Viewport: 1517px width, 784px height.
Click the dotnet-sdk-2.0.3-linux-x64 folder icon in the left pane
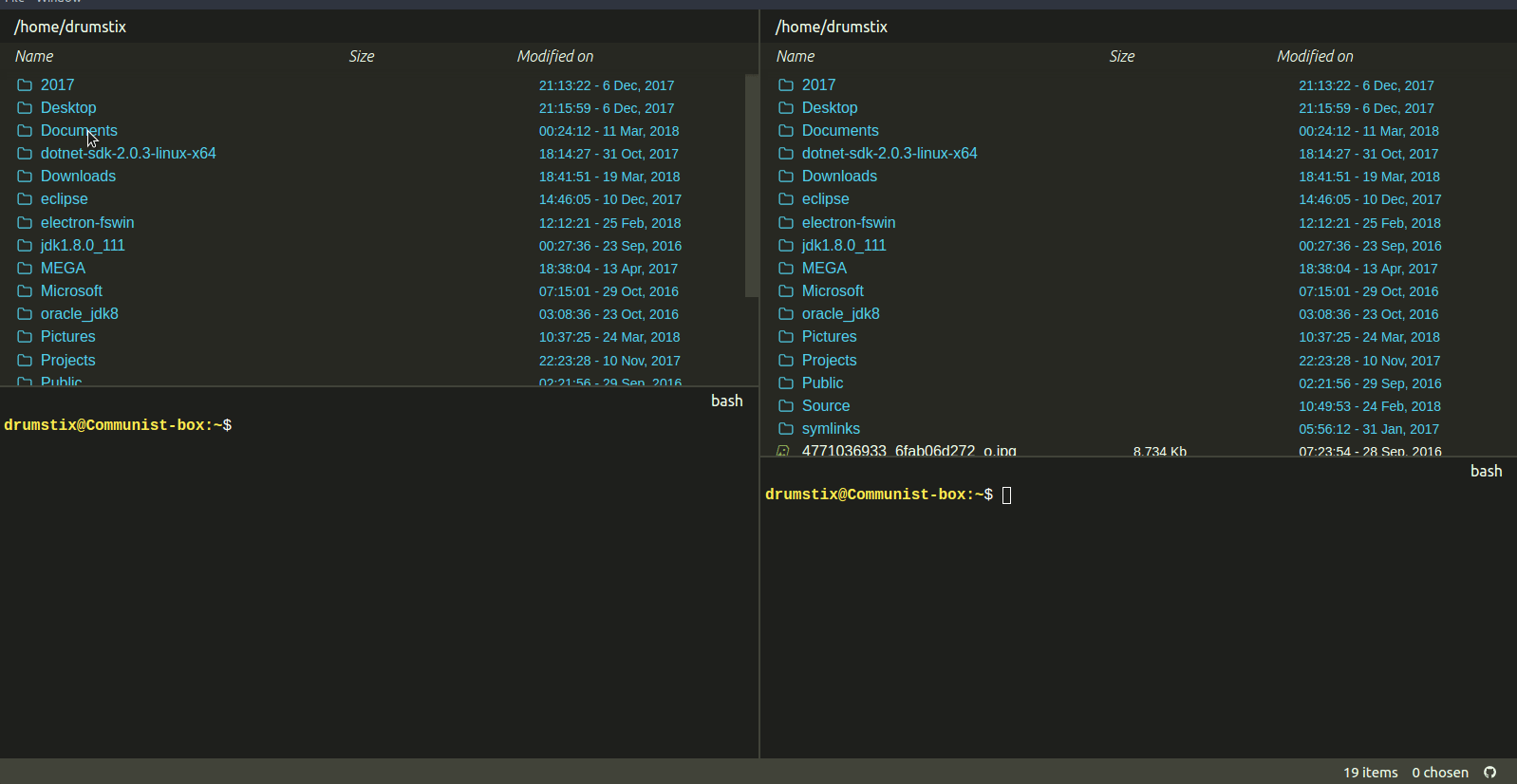pyautogui.click(x=25, y=154)
